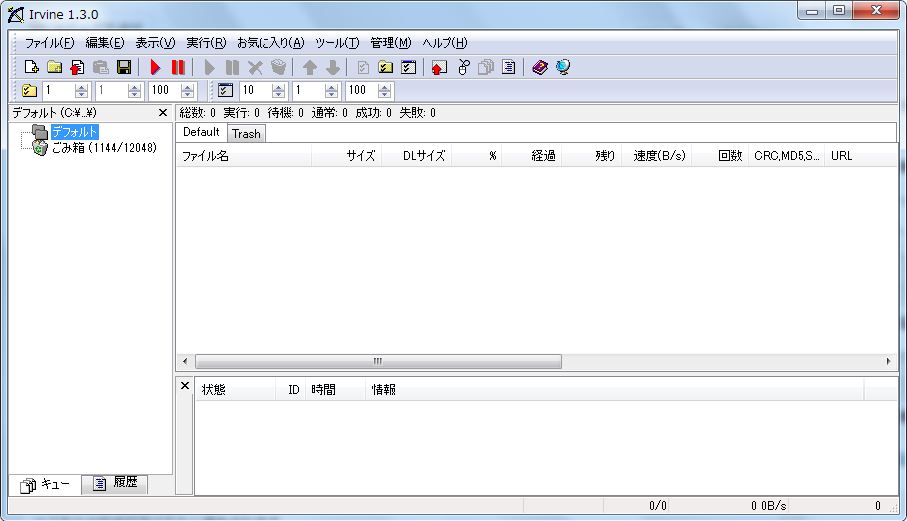
Task: Switch to the Trash tab
Action: click(x=246, y=134)
